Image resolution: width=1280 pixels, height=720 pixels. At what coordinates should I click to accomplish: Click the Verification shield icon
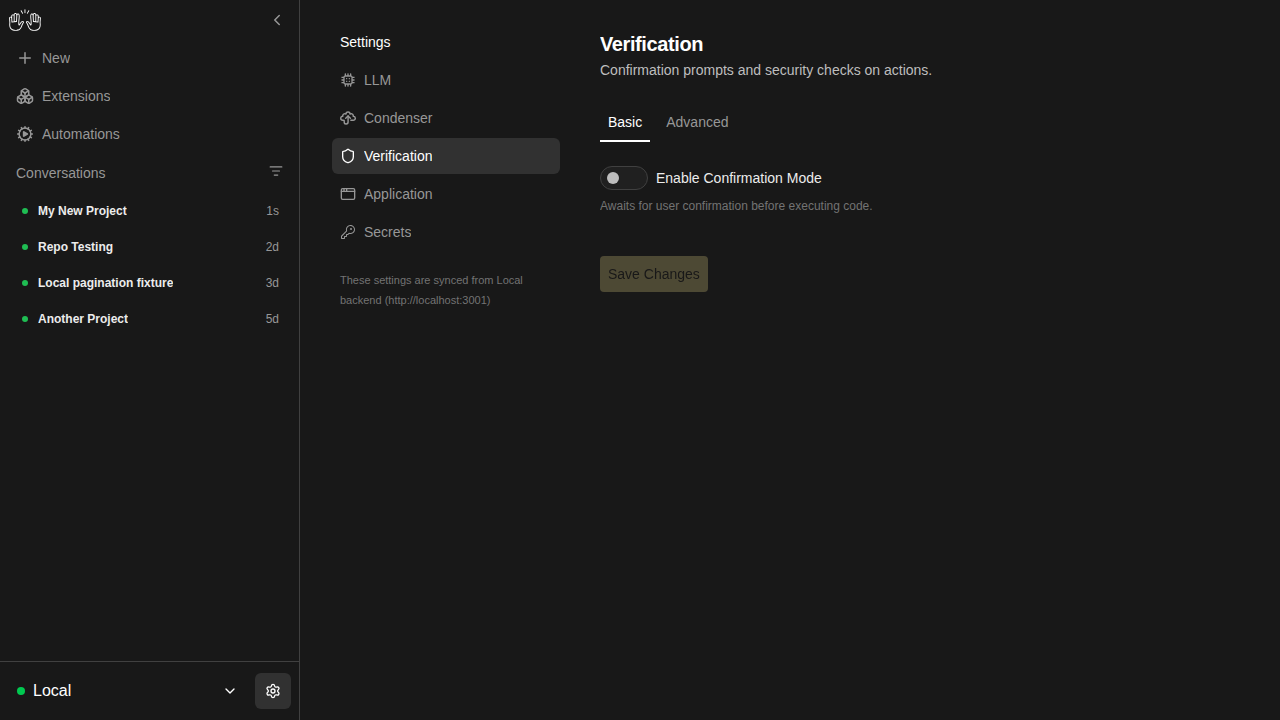pyautogui.click(x=348, y=156)
